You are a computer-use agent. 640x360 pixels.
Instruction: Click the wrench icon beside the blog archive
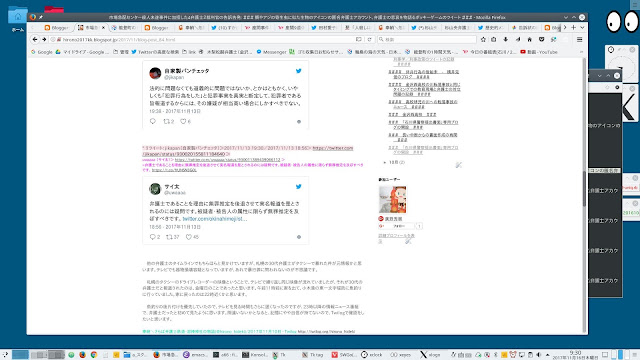pos(458,165)
